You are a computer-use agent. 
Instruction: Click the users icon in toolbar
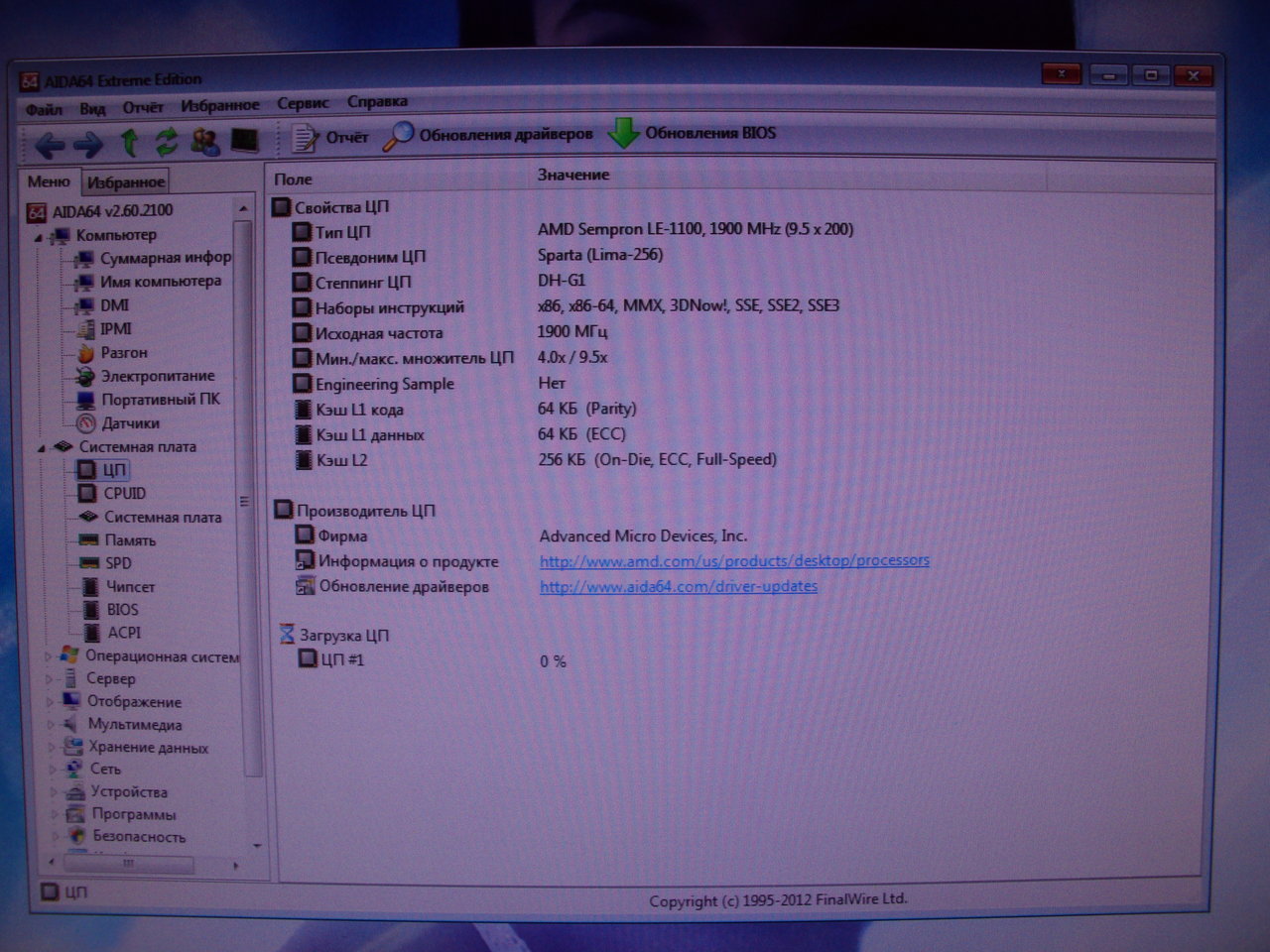coord(205,141)
